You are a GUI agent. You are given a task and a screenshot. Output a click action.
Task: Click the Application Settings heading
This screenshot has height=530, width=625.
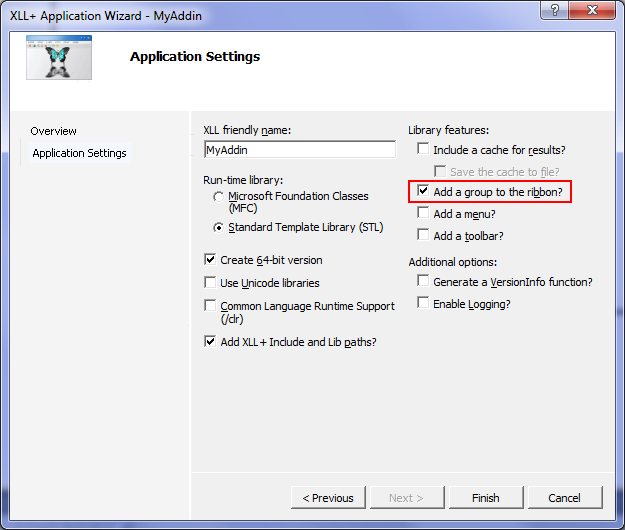[195, 57]
